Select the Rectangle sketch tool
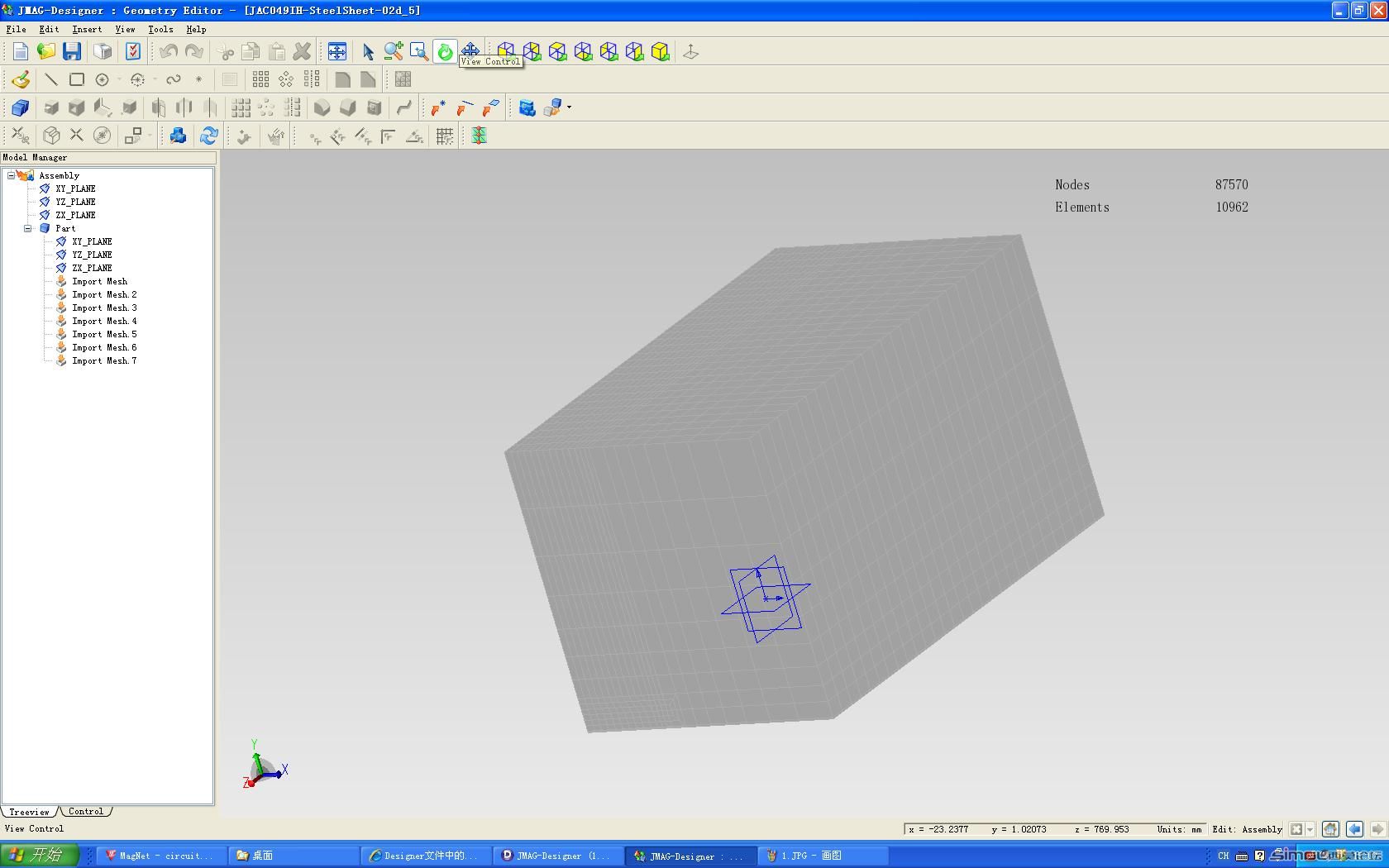This screenshot has width=1389, height=868. tap(77, 79)
